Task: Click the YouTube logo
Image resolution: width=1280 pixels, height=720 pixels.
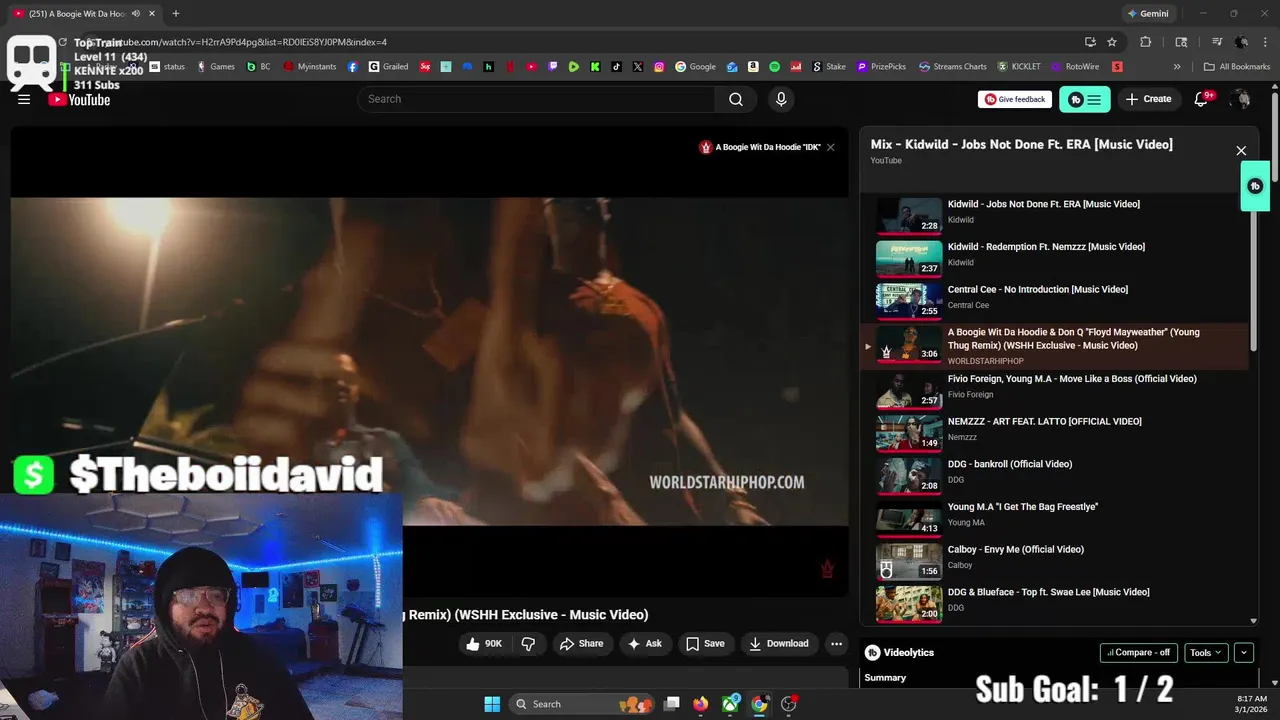Action: (79, 99)
